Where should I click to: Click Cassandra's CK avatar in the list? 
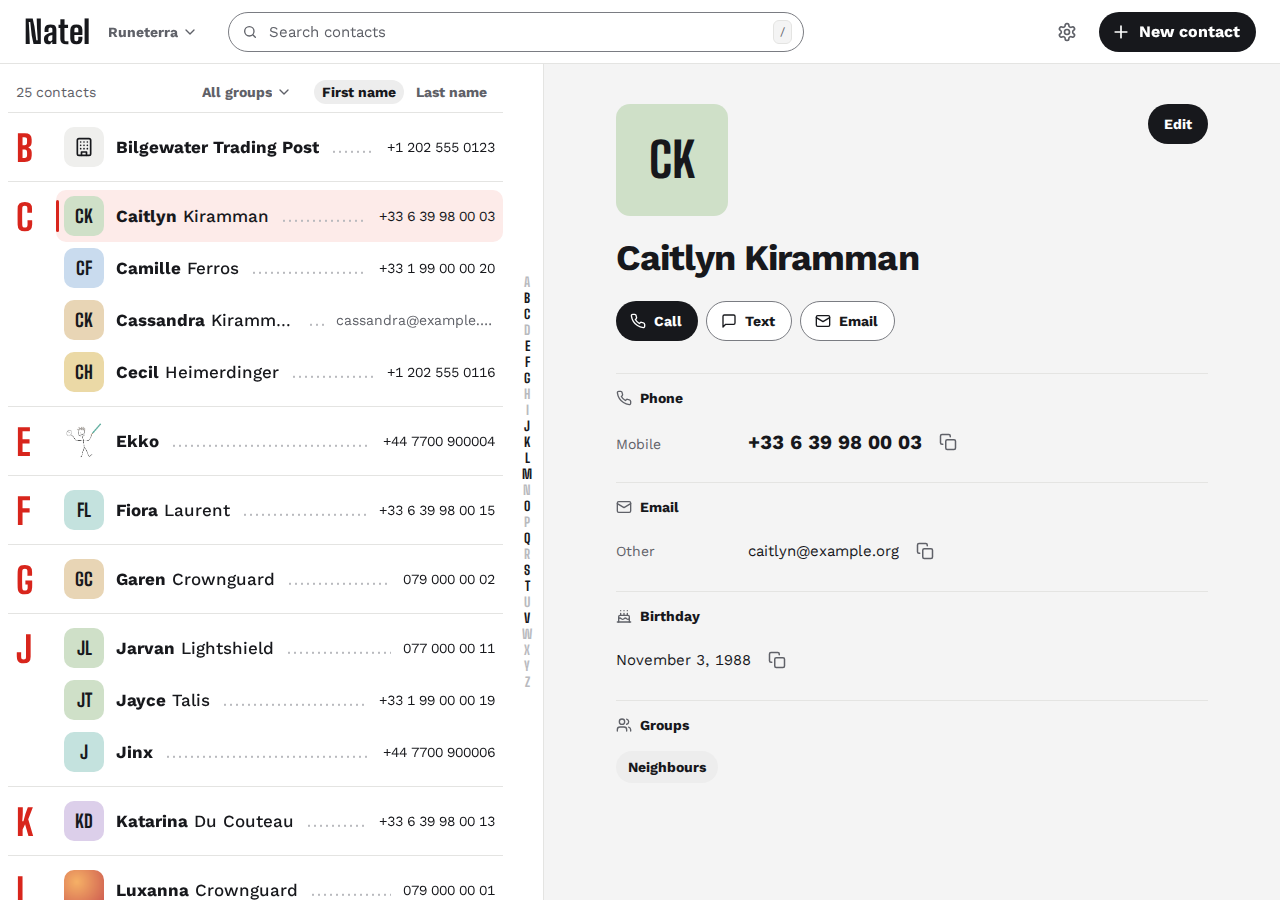pos(84,320)
